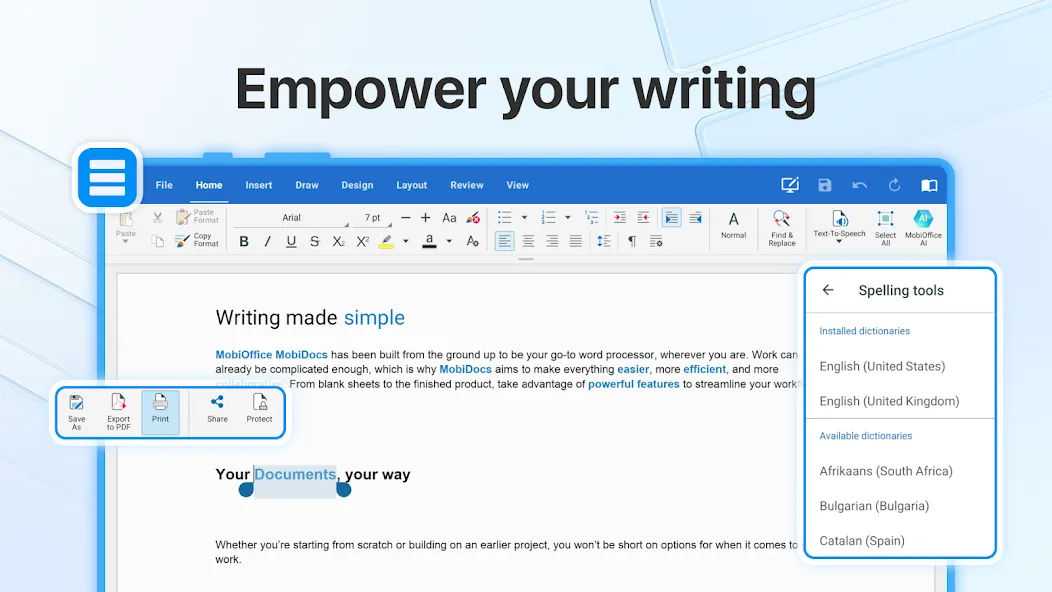Click Paste Format
This screenshot has width=1052, height=592.
(x=198, y=216)
